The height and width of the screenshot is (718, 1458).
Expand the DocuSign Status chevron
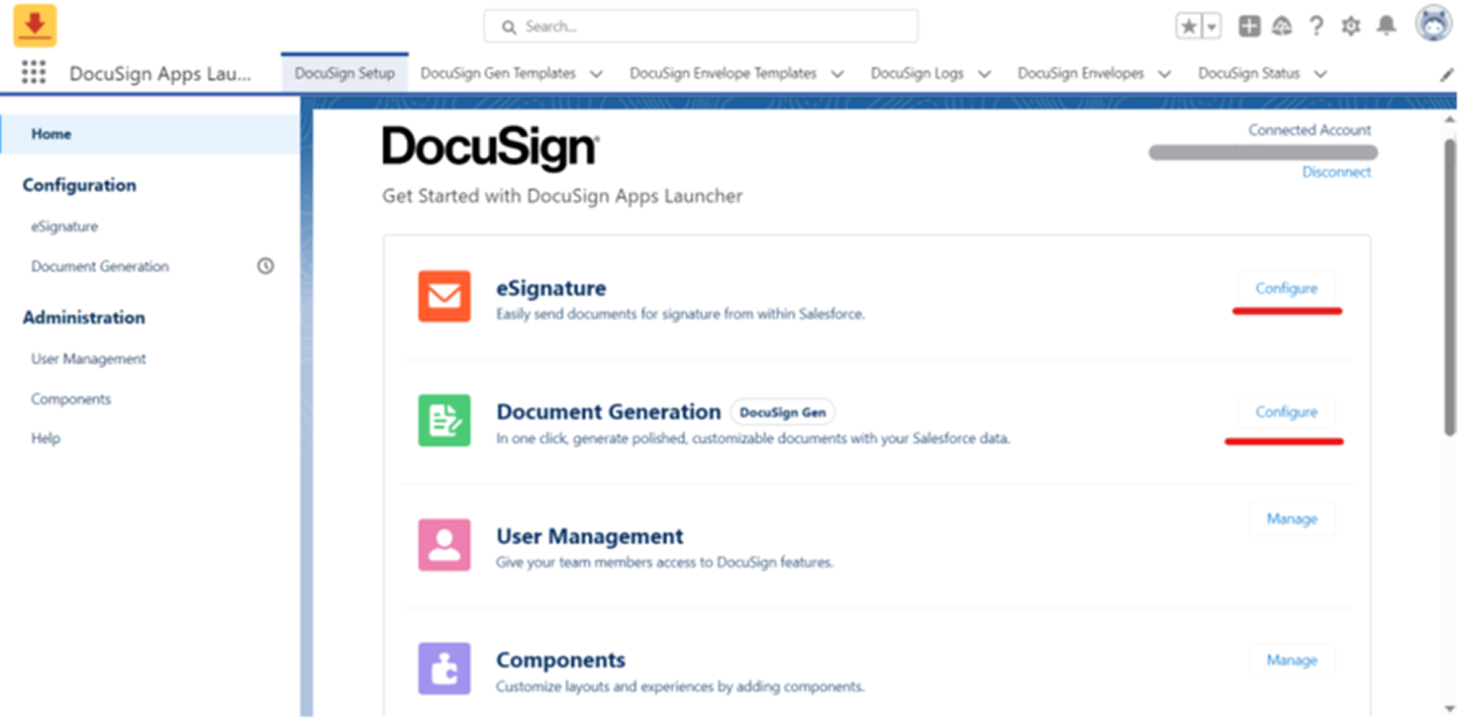click(x=1320, y=74)
